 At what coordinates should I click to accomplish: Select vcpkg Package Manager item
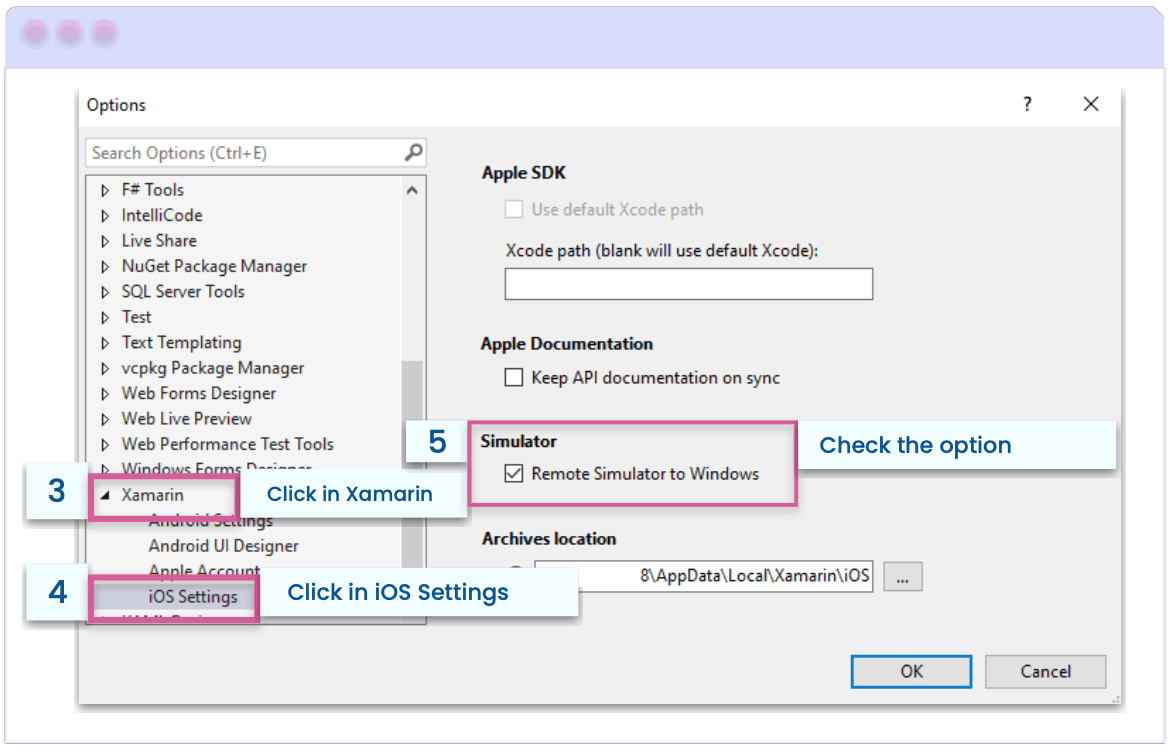[213, 368]
